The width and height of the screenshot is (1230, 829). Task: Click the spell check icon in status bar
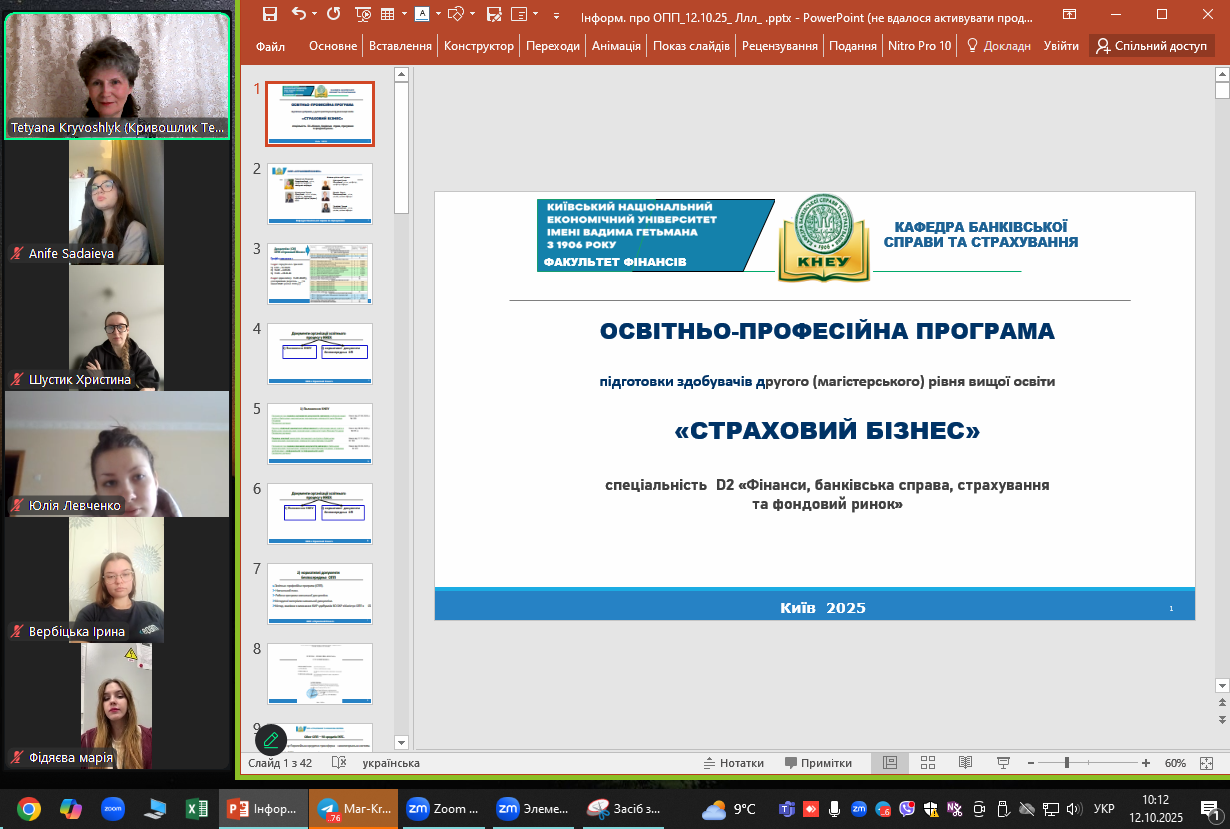(x=339, y=763)
